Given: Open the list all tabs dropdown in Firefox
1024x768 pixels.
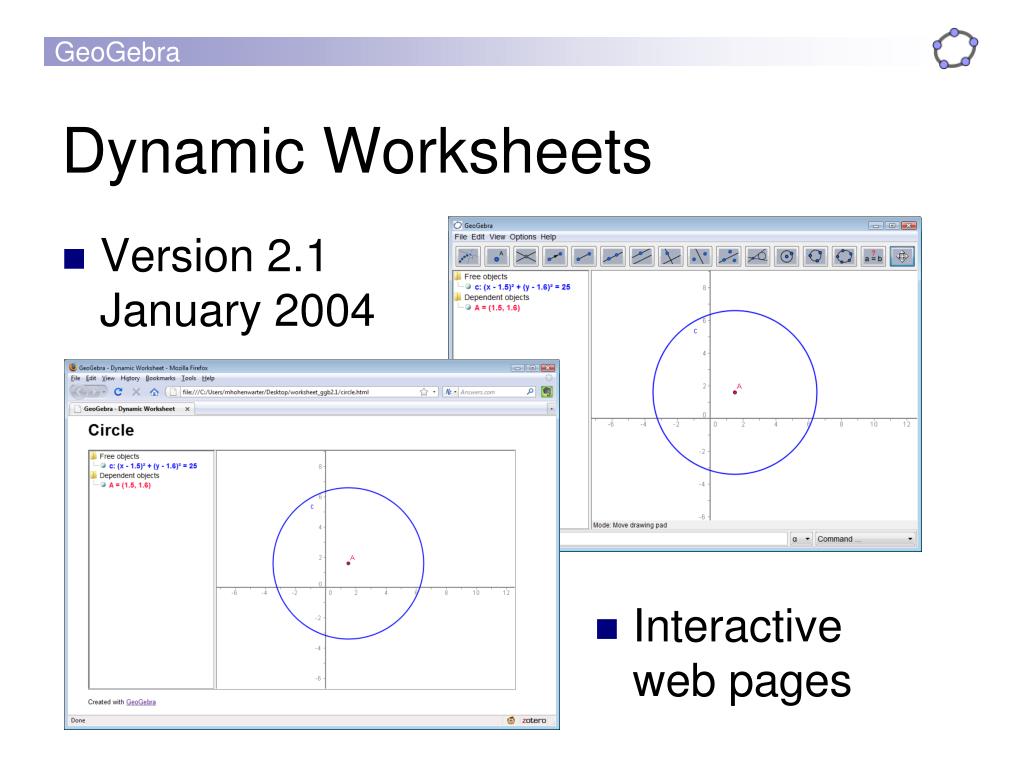Looking at the screenshot, I should tap(551, 409).
